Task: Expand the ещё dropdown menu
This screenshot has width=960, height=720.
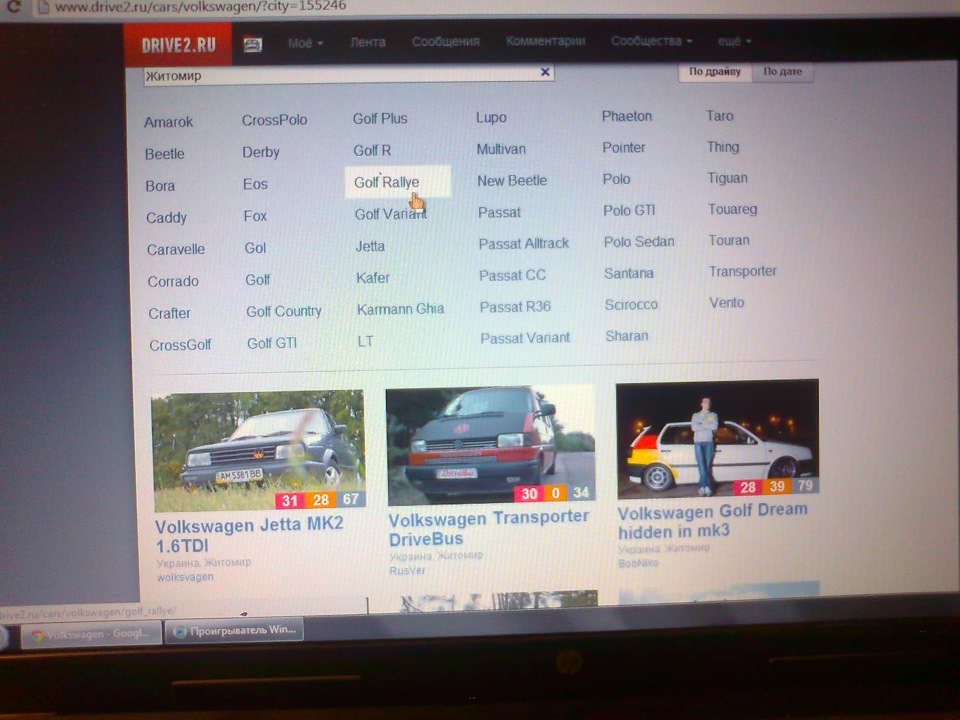Action: [x=734, y=41]
